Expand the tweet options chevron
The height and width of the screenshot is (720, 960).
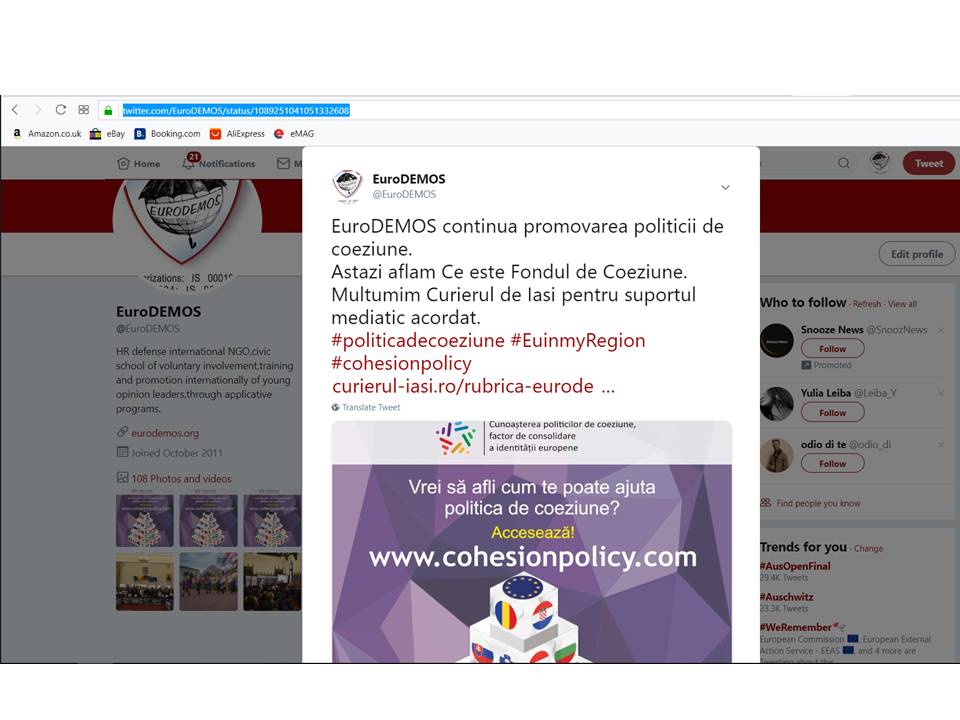tap(725, 187)
